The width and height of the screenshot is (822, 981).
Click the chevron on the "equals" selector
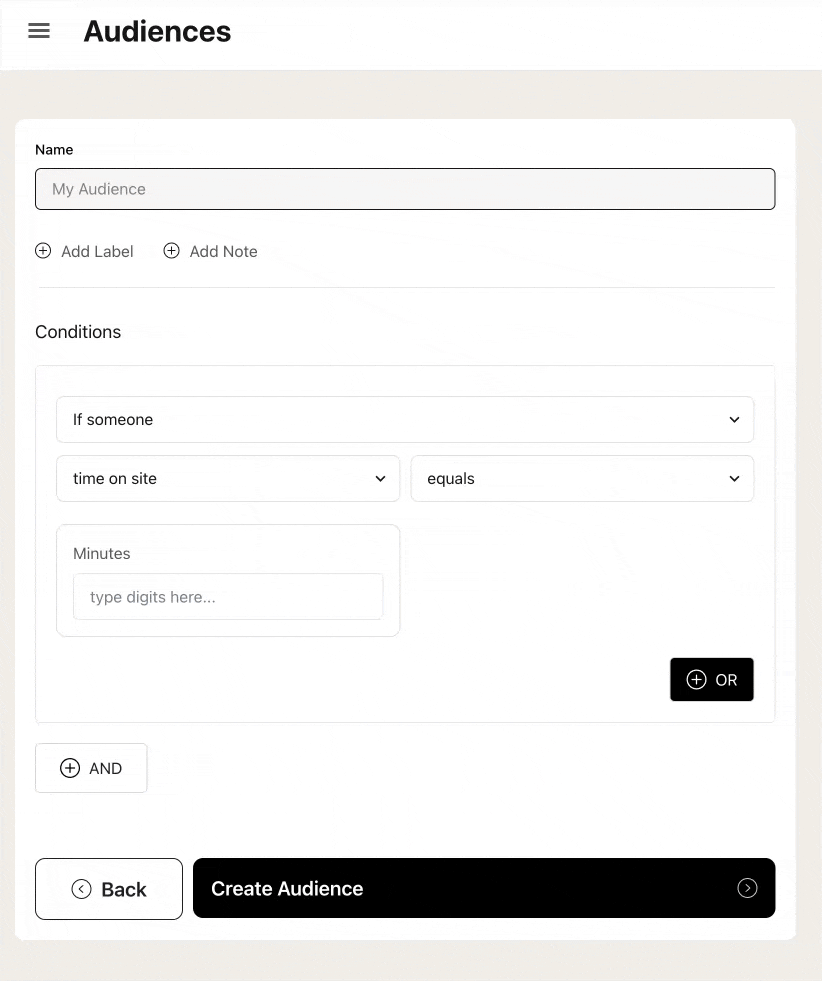pos(734,479)
